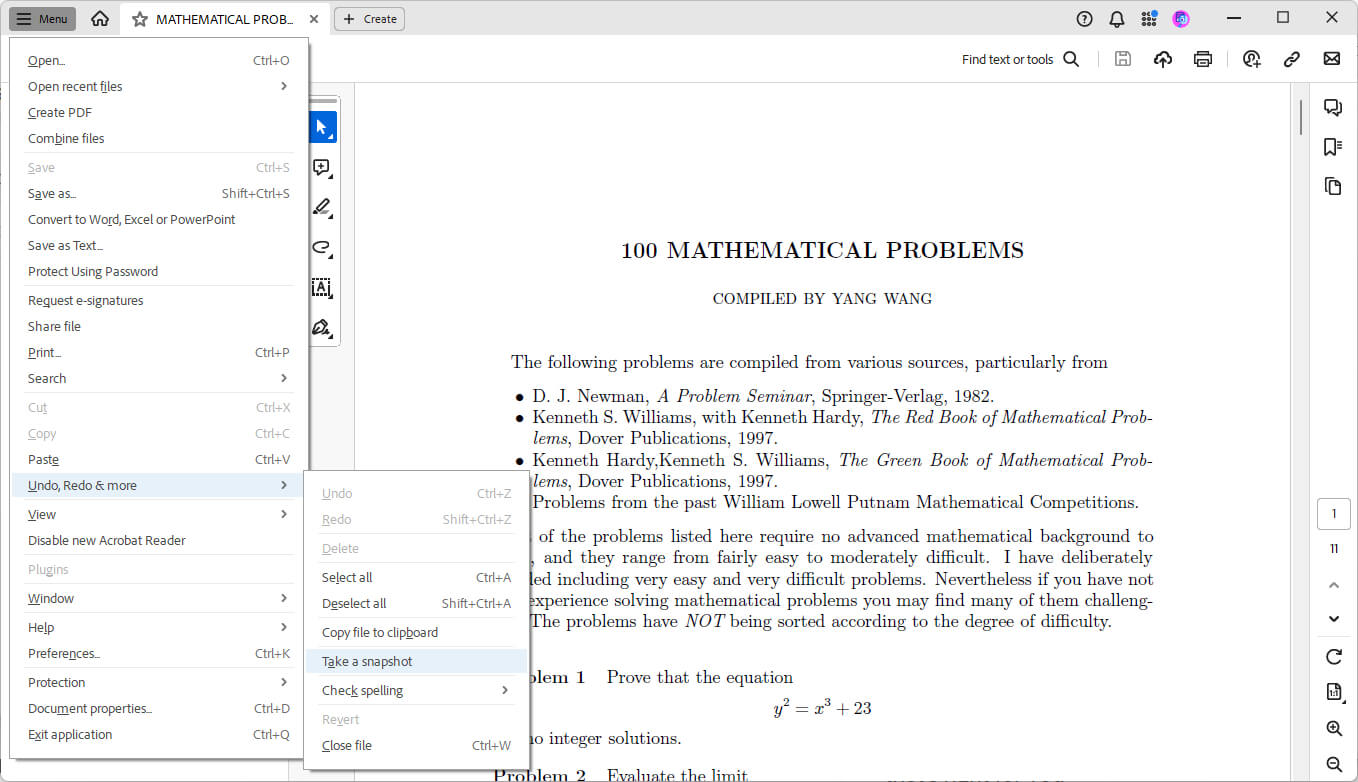
Task: Click the email envelope icon
Action: pyautogui.click(x=1331, y=59)
